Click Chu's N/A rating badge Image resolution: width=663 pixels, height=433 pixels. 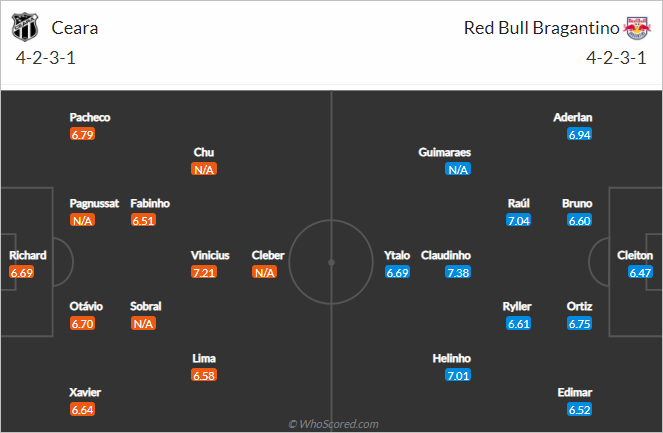click(204, 170)
